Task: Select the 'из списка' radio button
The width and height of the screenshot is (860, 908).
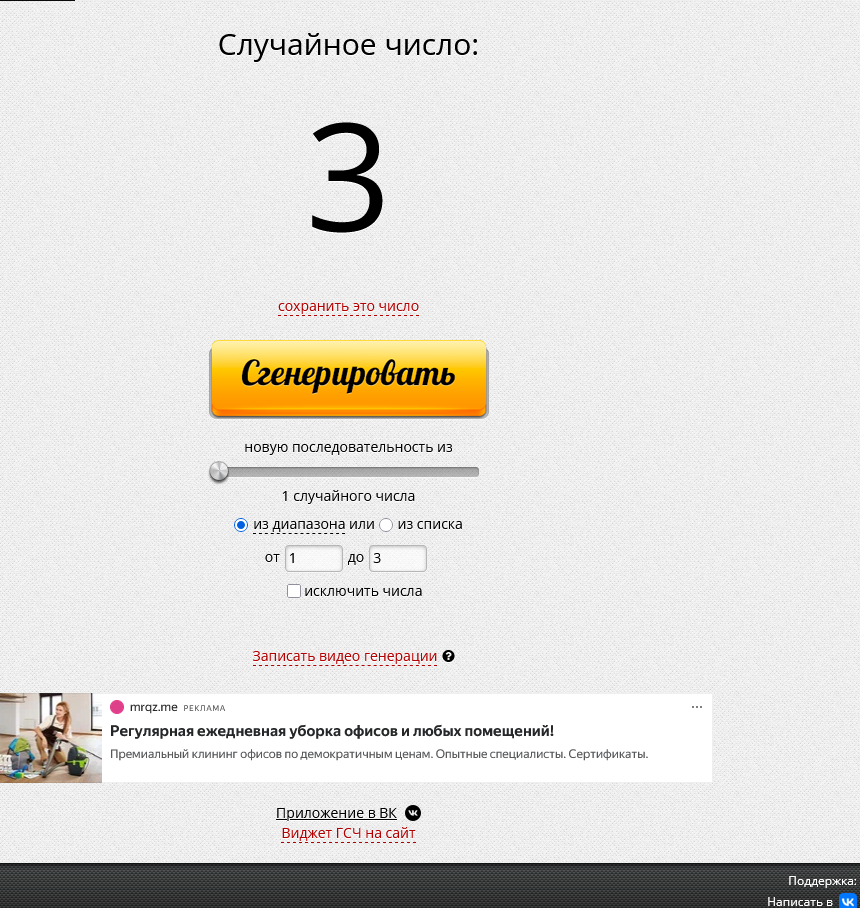Action: click(386, 525)
